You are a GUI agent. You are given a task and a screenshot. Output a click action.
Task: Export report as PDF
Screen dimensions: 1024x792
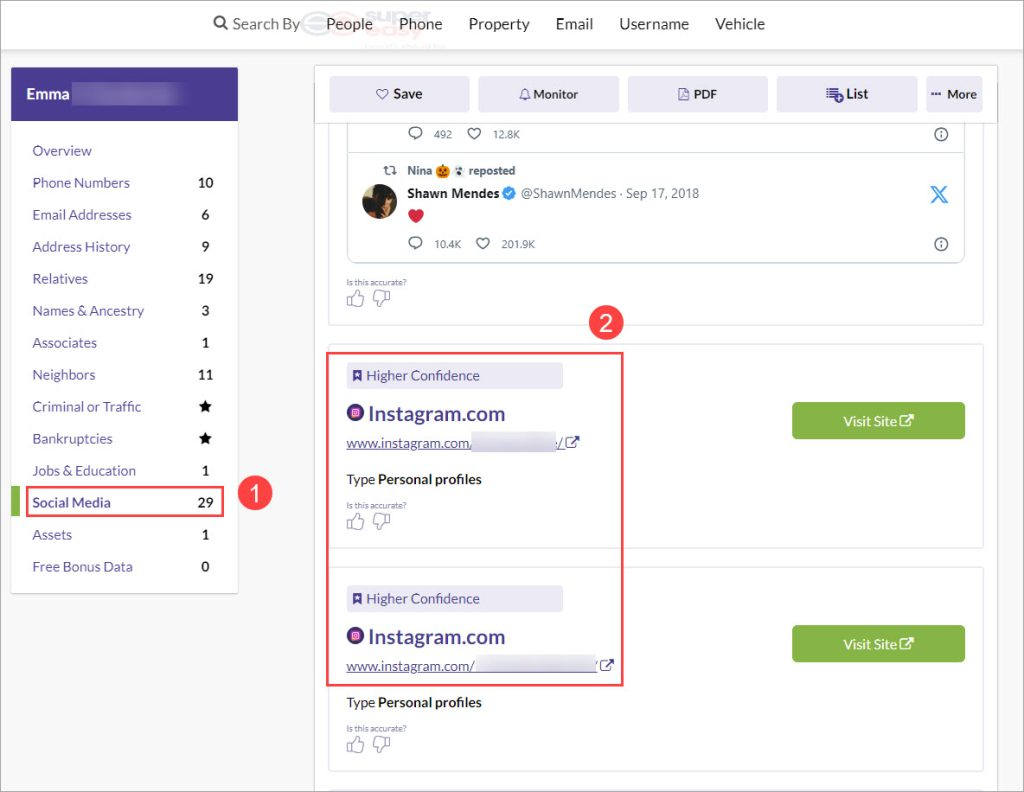(x=697, y=94)
